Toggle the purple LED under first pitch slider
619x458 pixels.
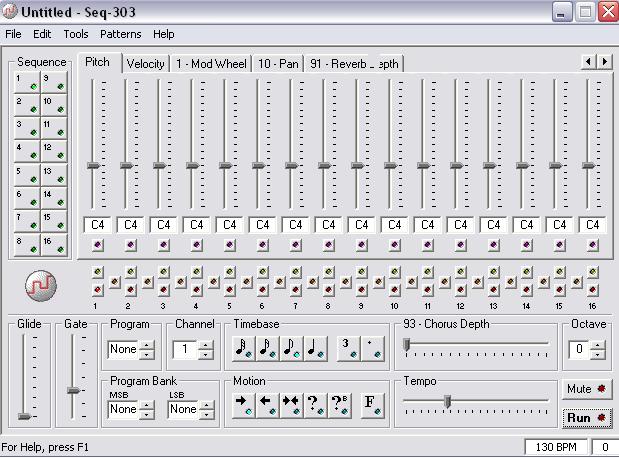[x=98, y=245]
